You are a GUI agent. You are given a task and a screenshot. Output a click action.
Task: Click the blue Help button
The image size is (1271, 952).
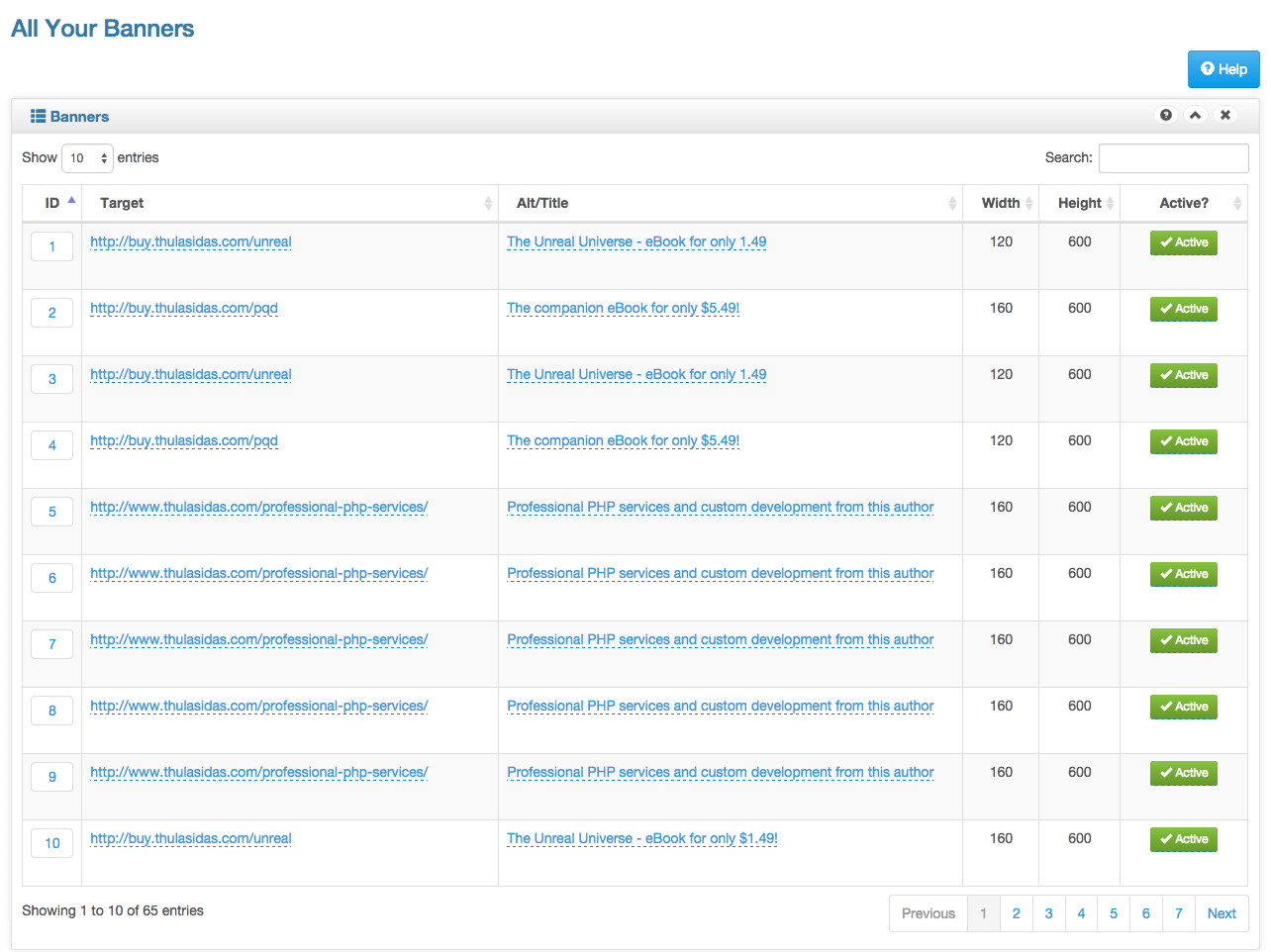click(1223, 69)
